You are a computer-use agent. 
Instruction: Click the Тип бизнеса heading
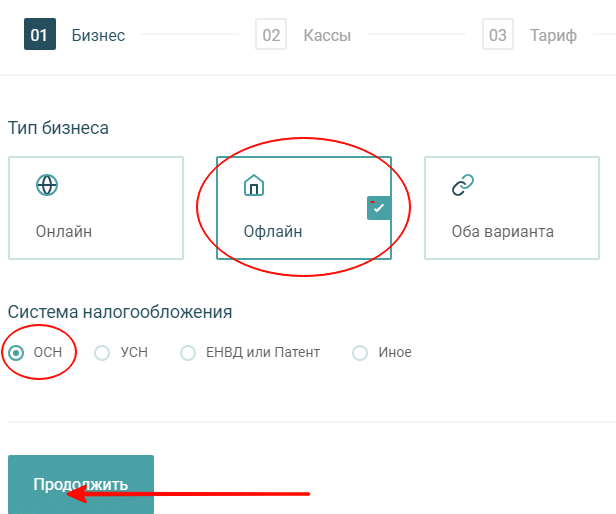58,128
